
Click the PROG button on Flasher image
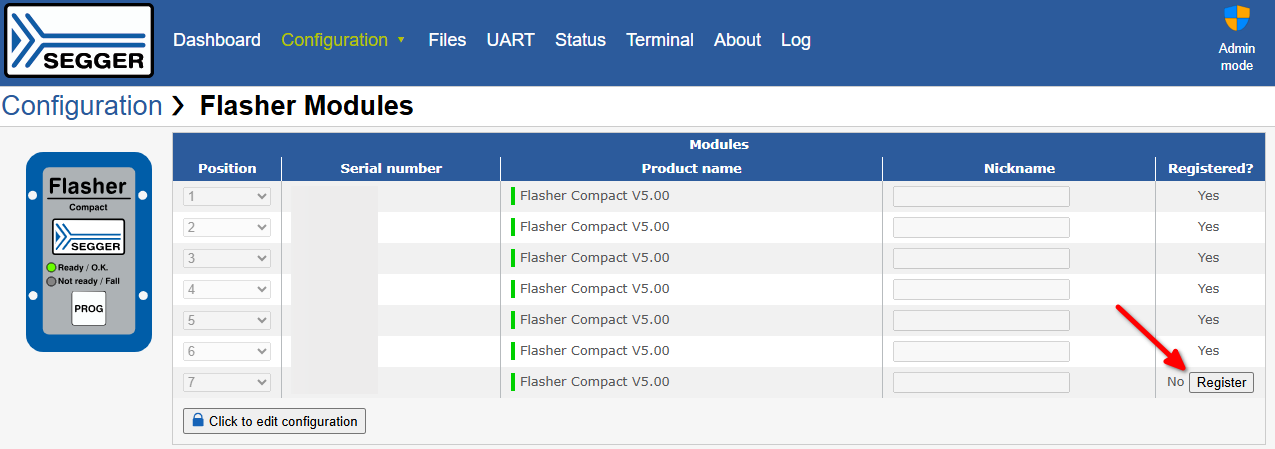pyautogui.click(x=88, y=308)
